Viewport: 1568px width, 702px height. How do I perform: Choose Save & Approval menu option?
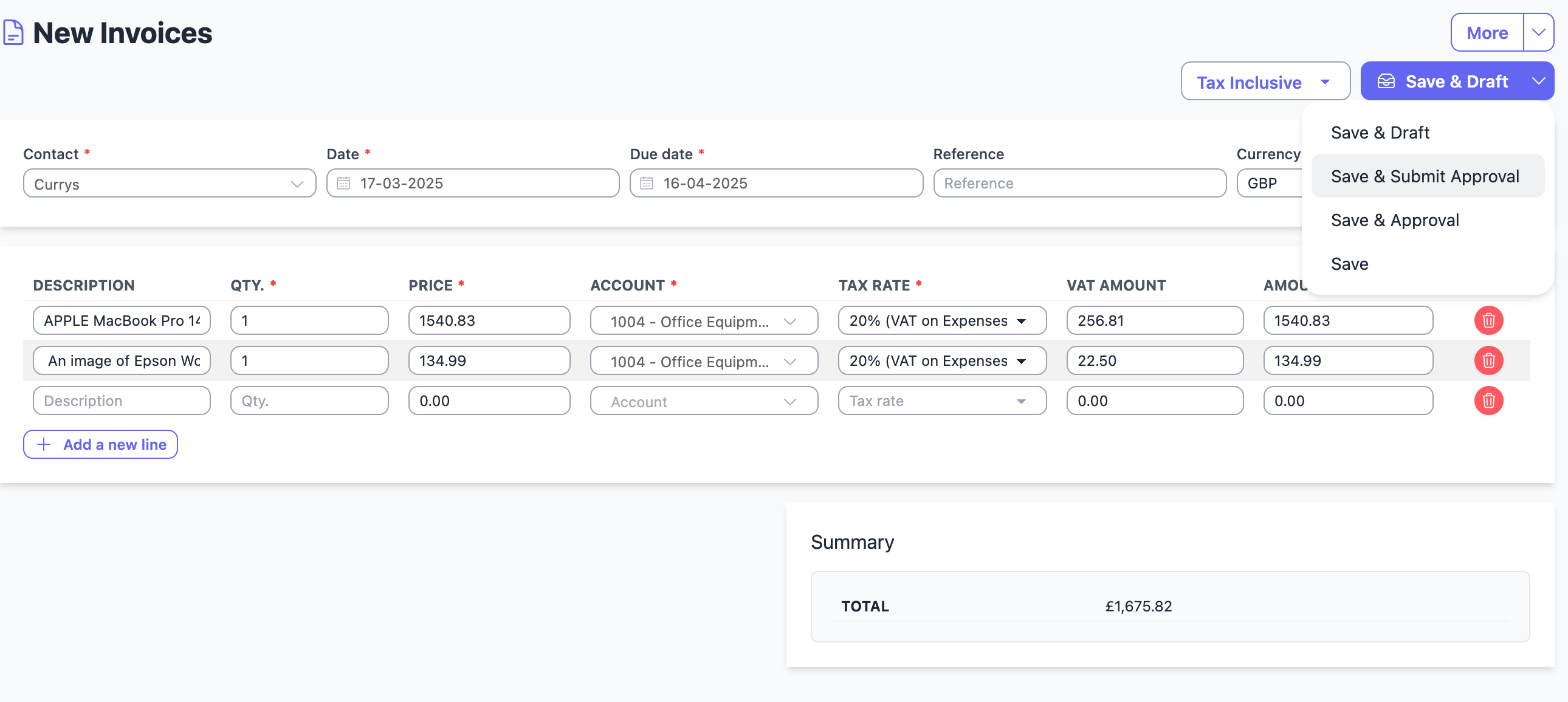(1428, 220)
